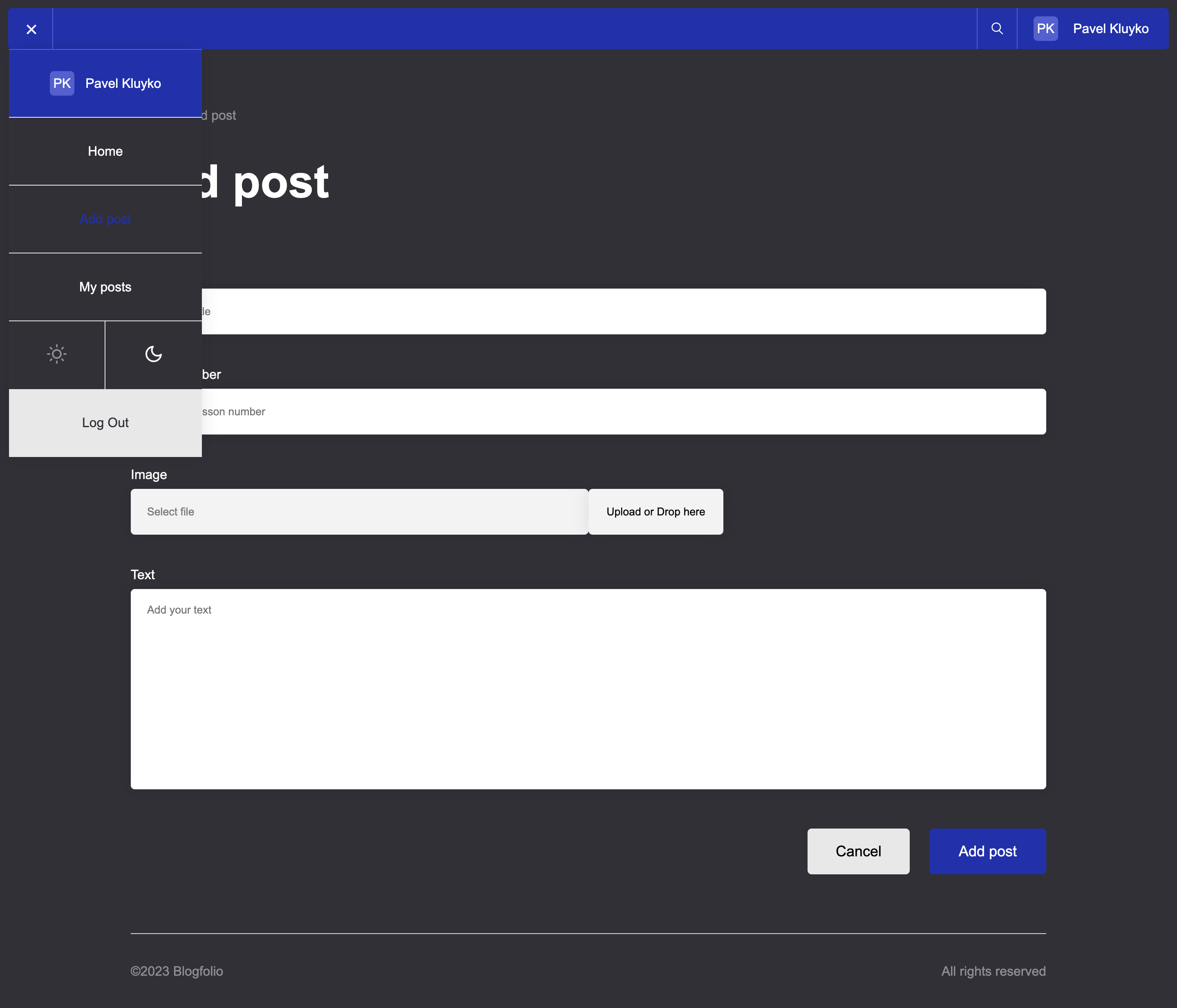This screenshot has width=1177, height=1008.
Task: Click PK avatar in side menu
Action: [x=62, y=83]
